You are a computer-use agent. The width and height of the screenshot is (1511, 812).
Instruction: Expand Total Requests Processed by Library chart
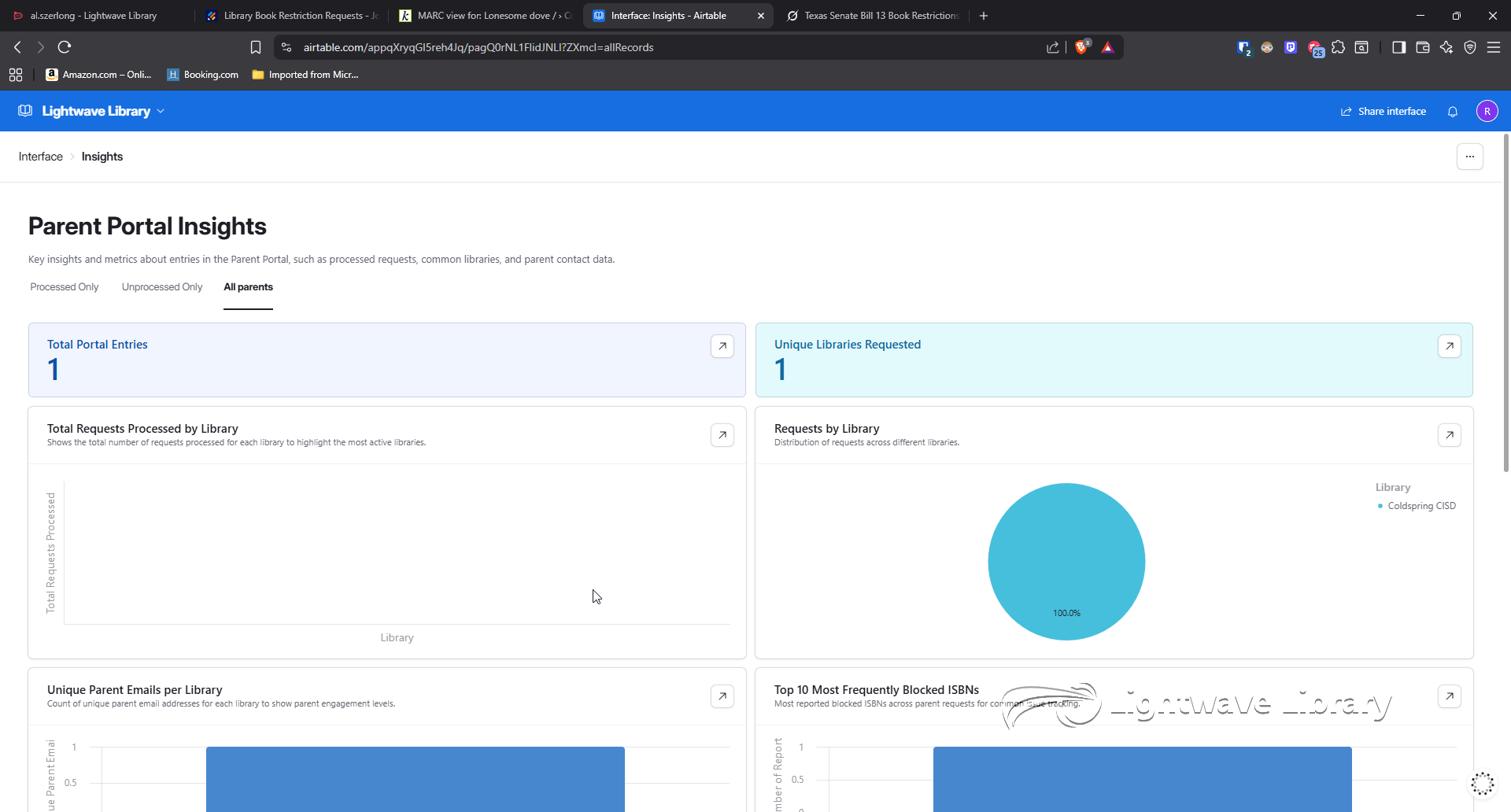[722, 435]
